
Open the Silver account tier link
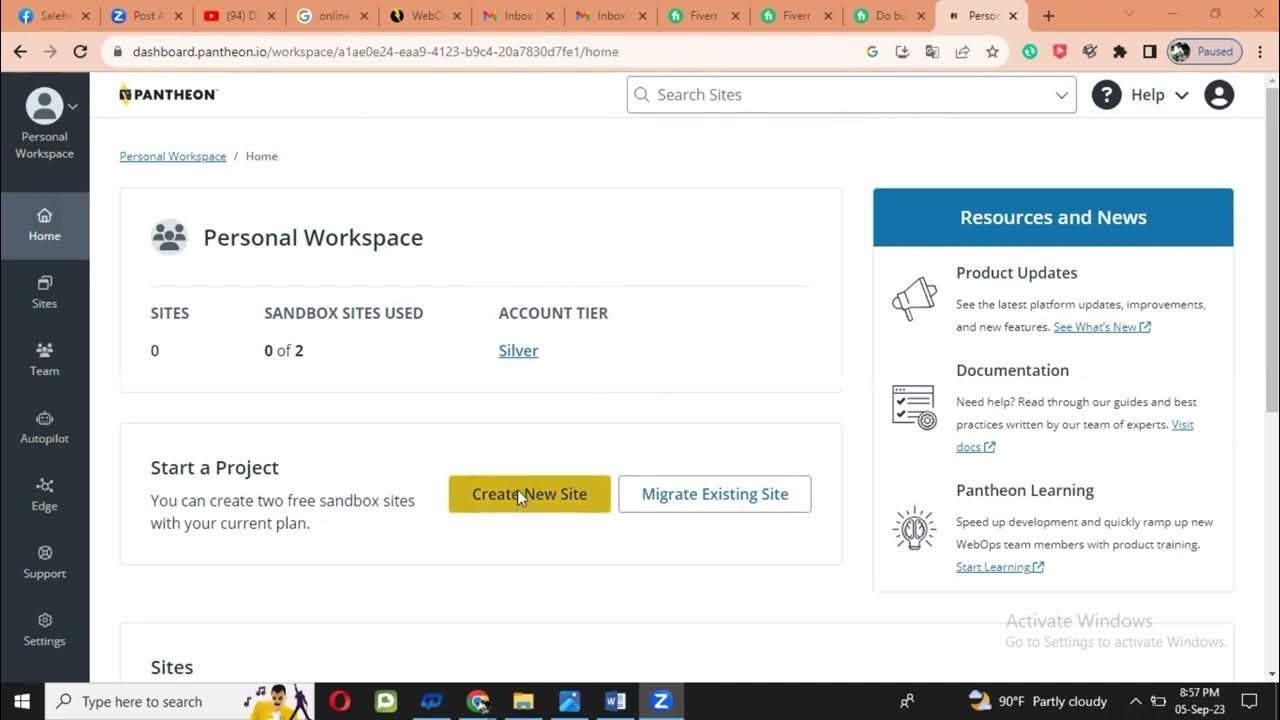[x=518, y=351]
